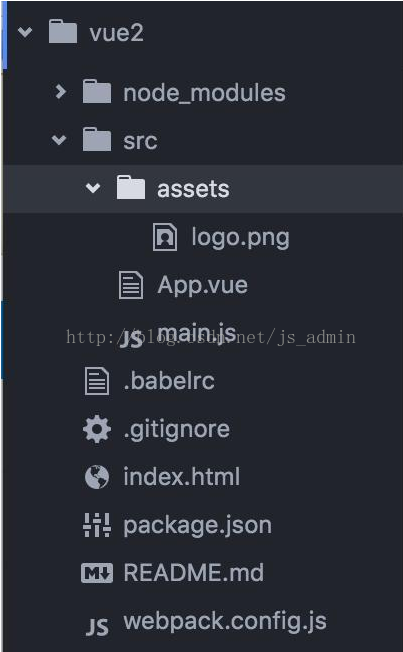Click the vue2 root folder icon
The height and width of the screenshot is (652, 403).
(x=63, y=32)
